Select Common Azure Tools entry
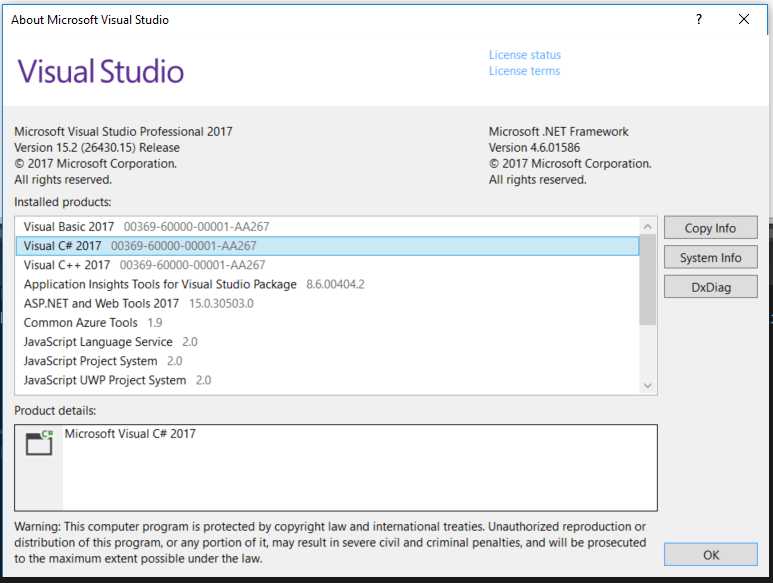 [327, 323]
